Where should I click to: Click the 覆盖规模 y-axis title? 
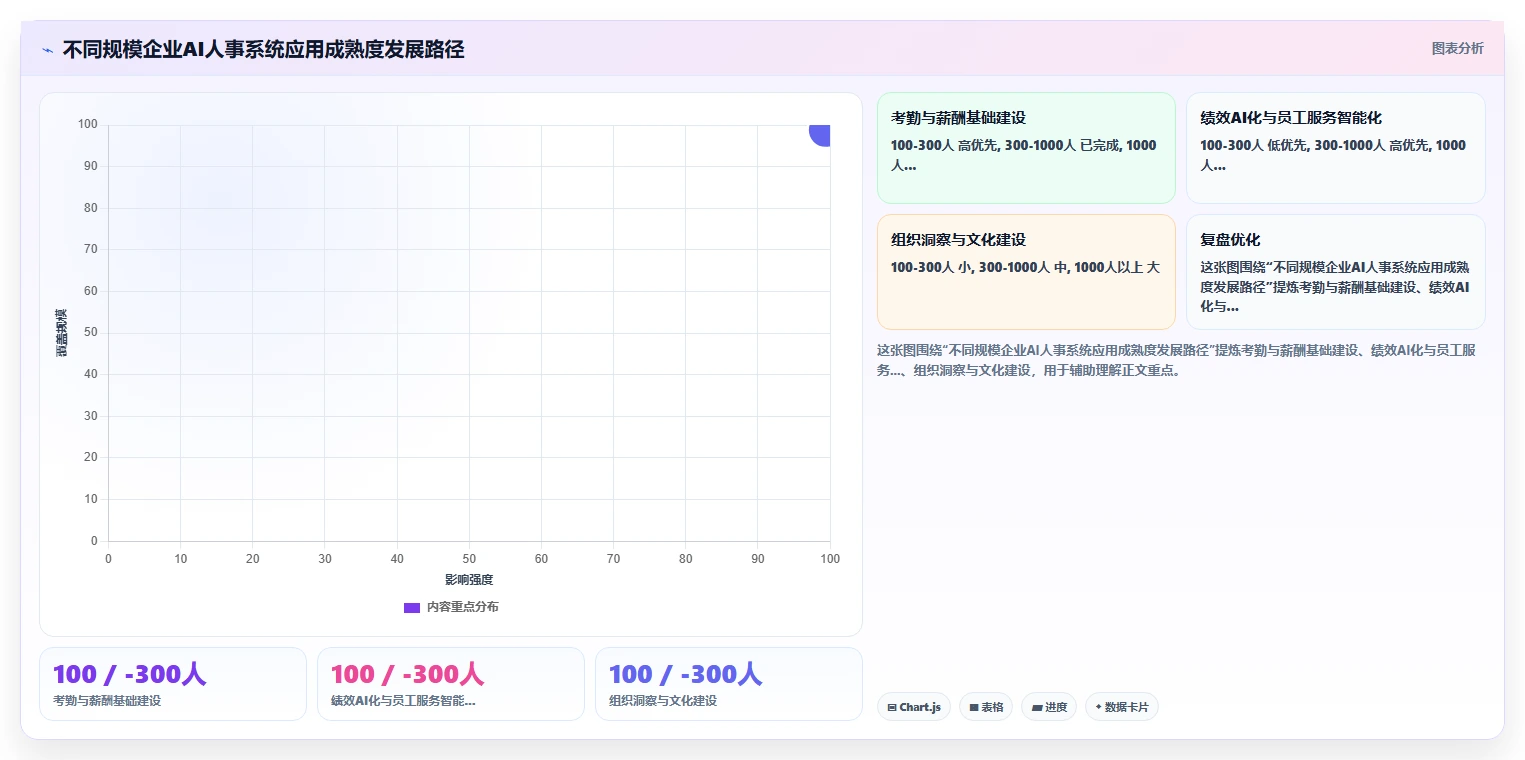pos(62,332)
